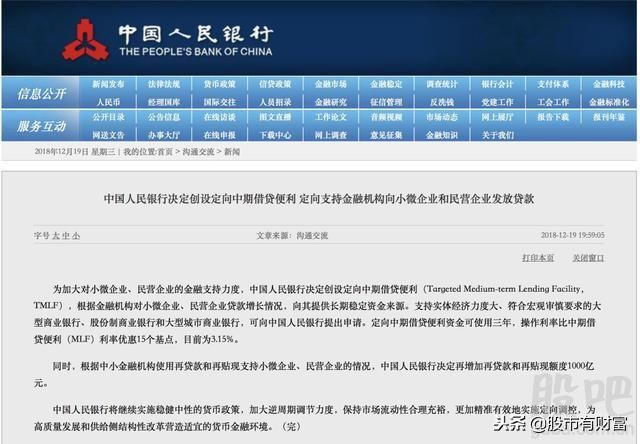Open 图文直播 link
The image size is (640, 444).
click(275, 118)
